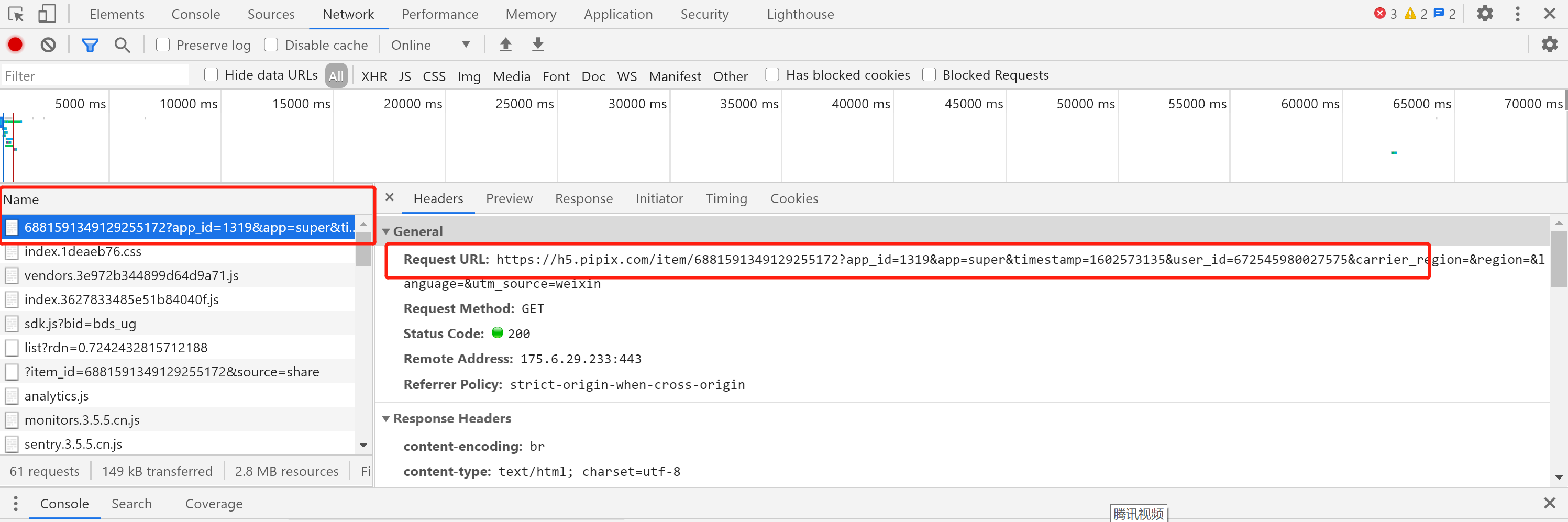Focus the Filter text field
The image size is (1568, 522).
point(95,75)
